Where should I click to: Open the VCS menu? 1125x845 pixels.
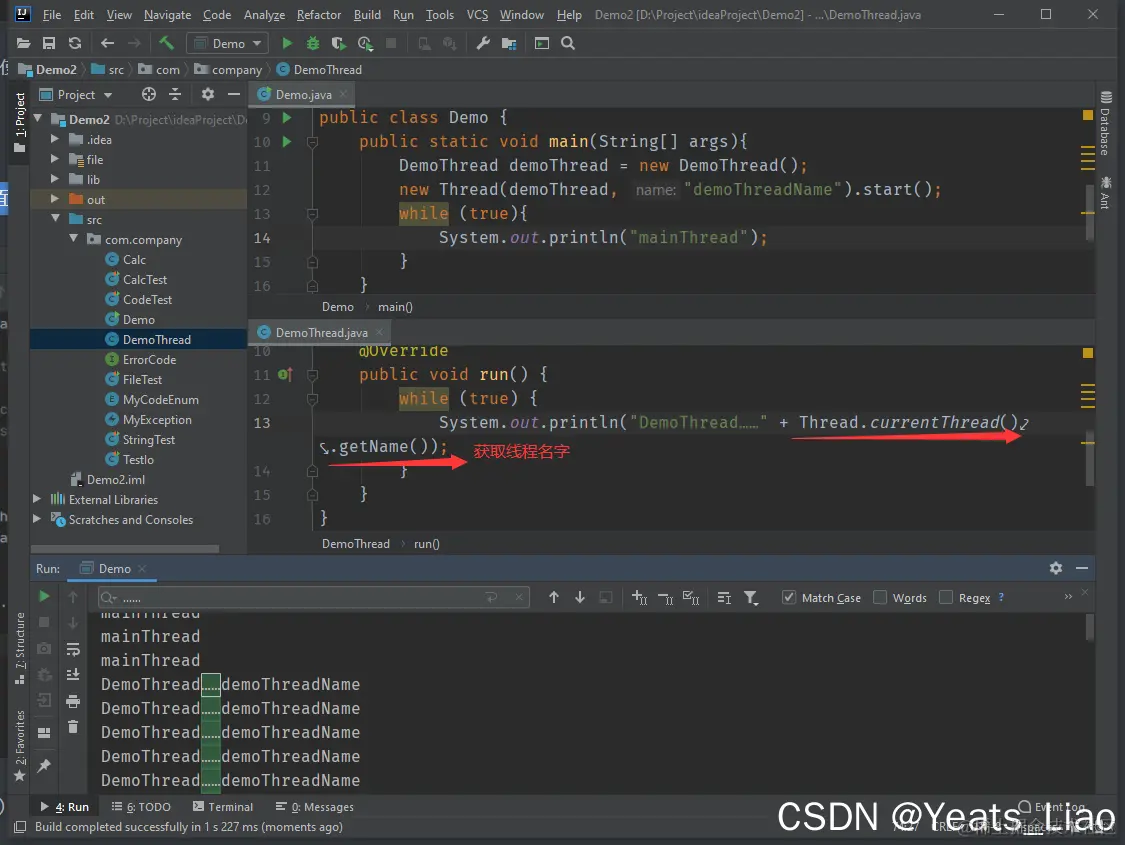click(477, 14)
